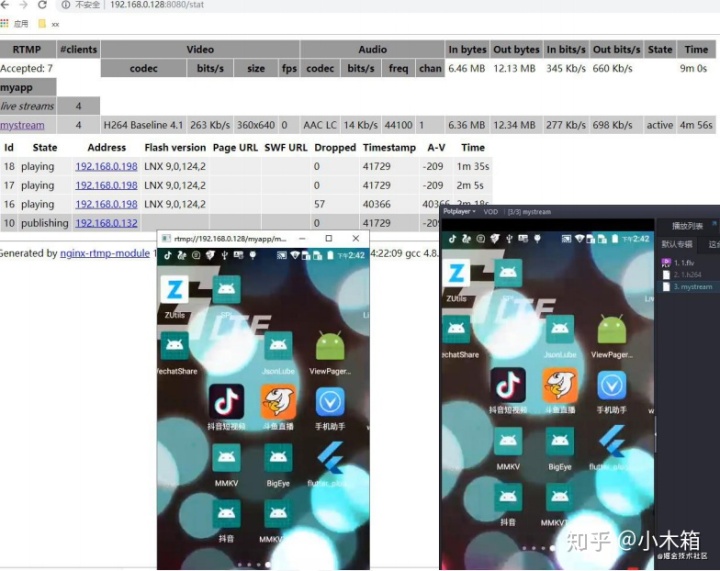The height and width of the screenshot is (571, 720).
Task: Select 2. 1.h264 in Potplayer playlist
Action: click(687, 275)
